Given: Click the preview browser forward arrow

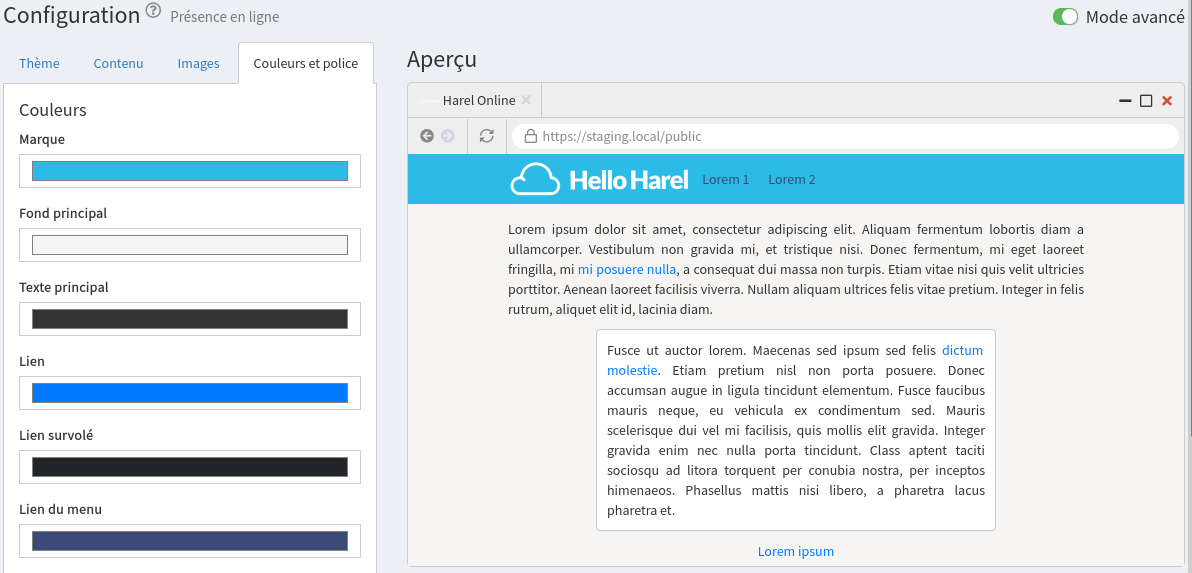Looking at the screenshot, I should click(448, 136).
